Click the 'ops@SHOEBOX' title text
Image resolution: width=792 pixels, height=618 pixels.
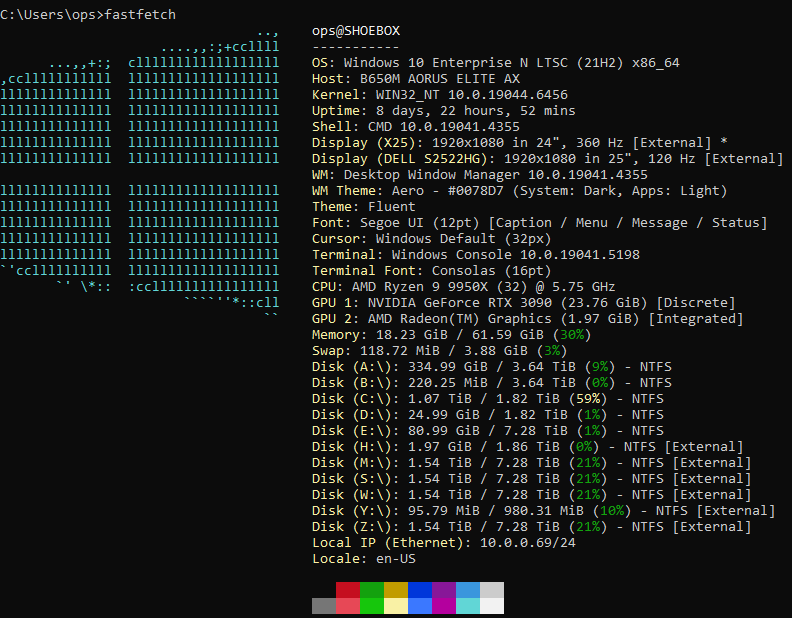point(356,31)
